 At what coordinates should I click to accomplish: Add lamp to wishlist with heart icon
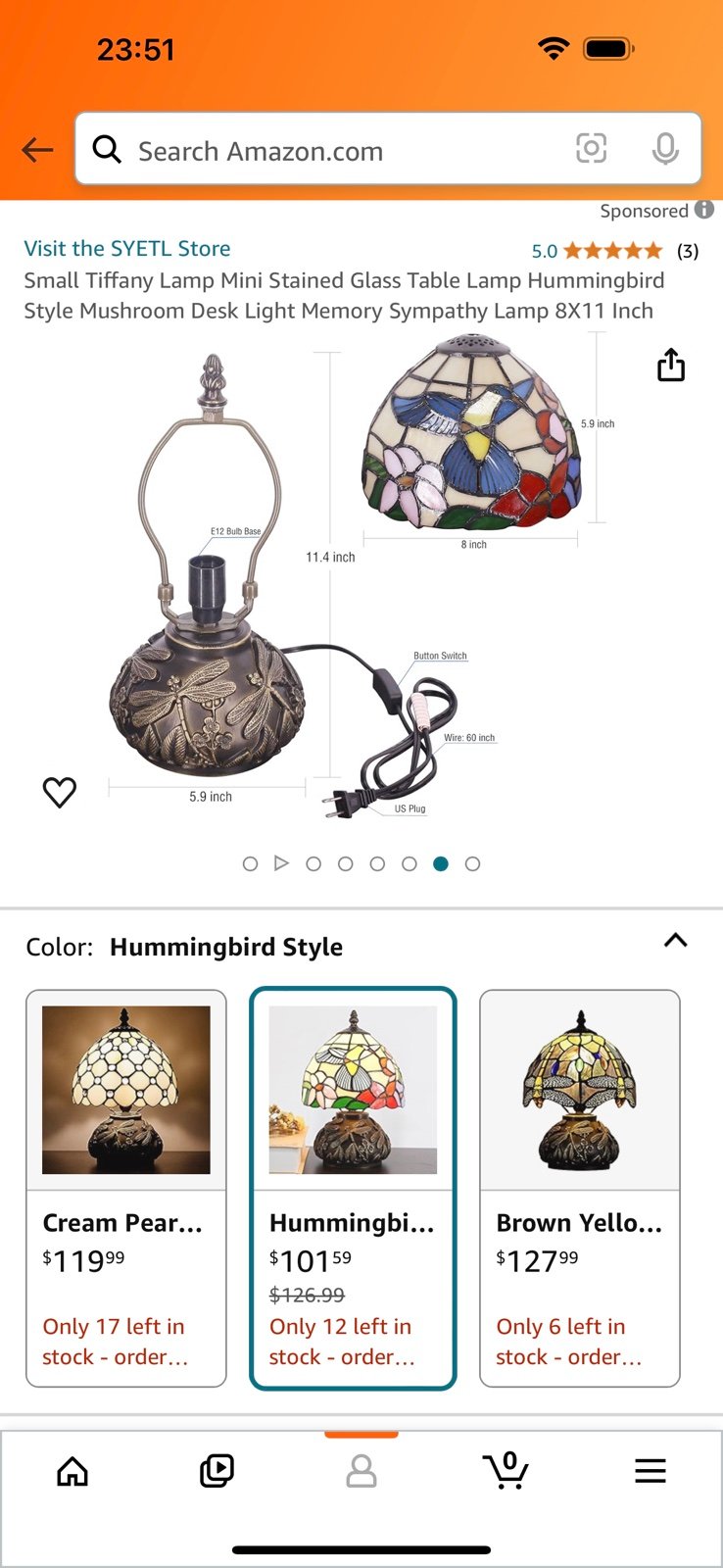tap(60, 792)
